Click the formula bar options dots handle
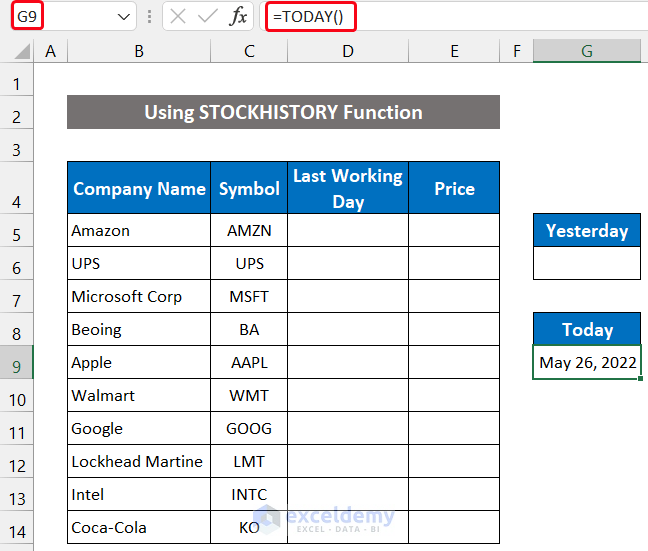The image size is (648, 551). pos(150,17)
